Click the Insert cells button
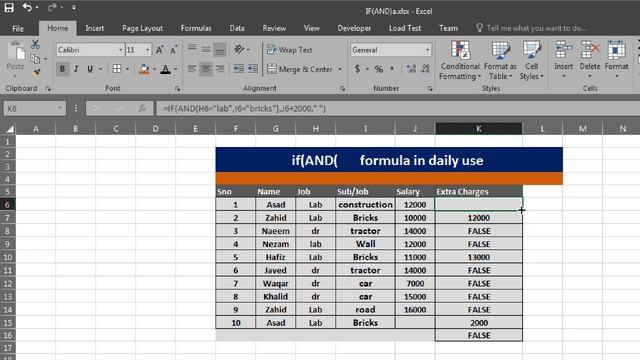The width and height of the screenshot is (640, 360). (563, 60)
